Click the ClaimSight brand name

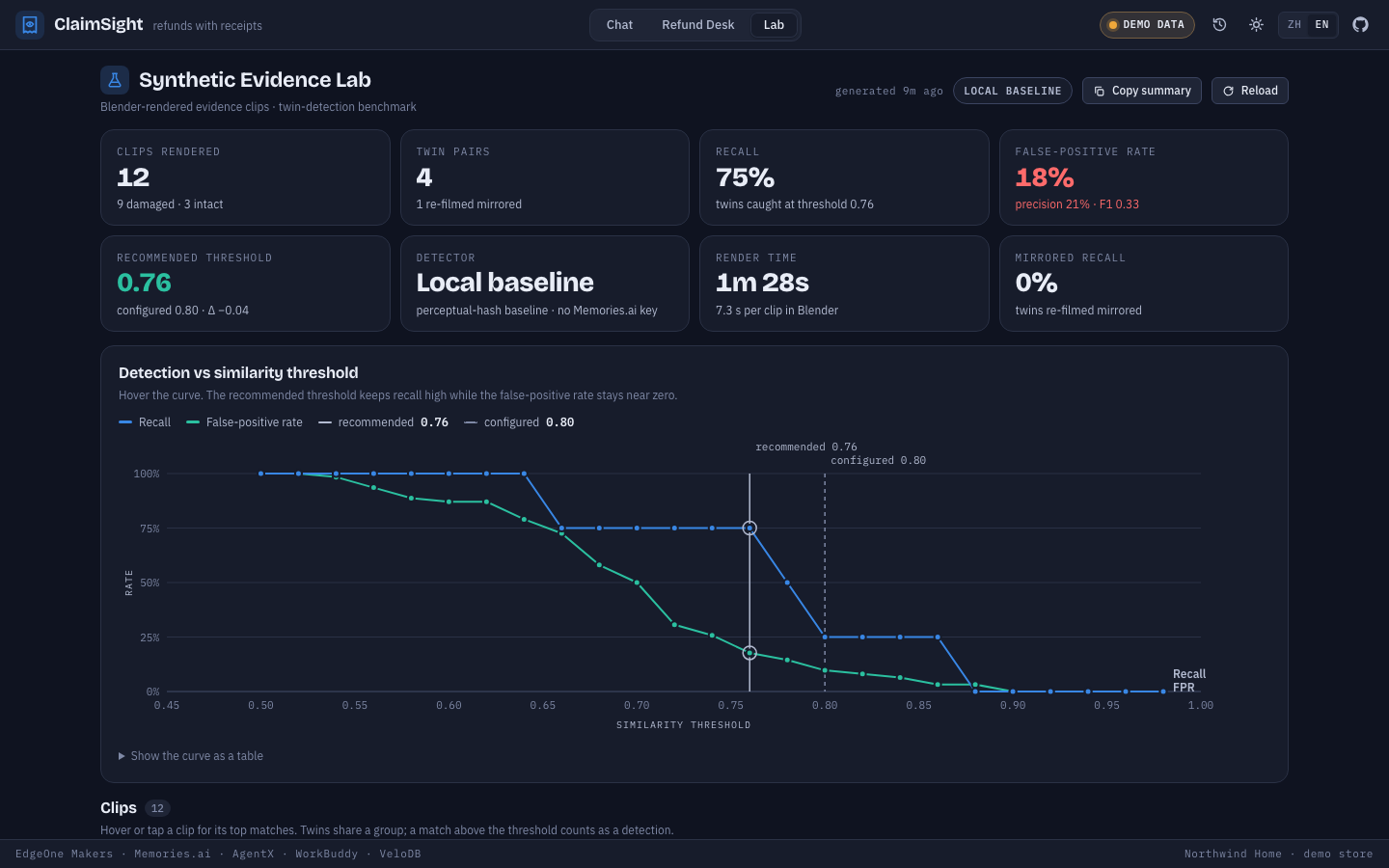click(x=98, y=24)
